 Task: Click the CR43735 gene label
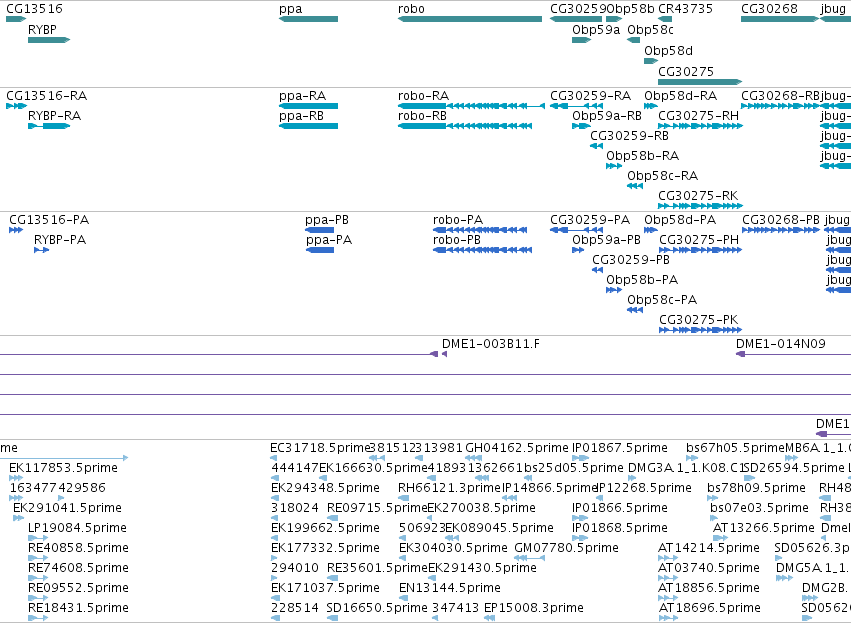685,9
